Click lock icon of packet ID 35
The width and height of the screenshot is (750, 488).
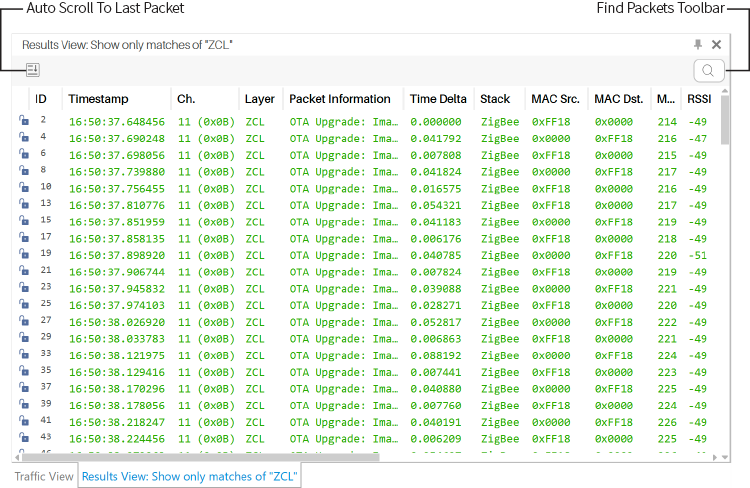(x=23, y=371)
